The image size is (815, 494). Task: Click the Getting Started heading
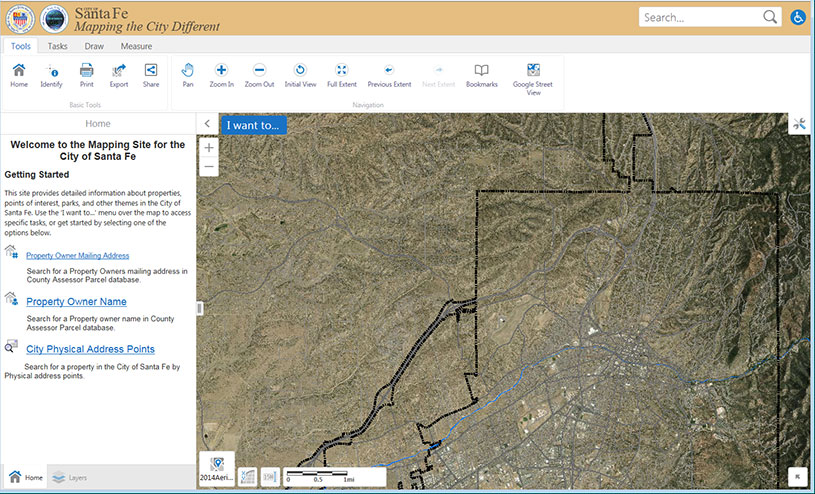click(37, 175)
